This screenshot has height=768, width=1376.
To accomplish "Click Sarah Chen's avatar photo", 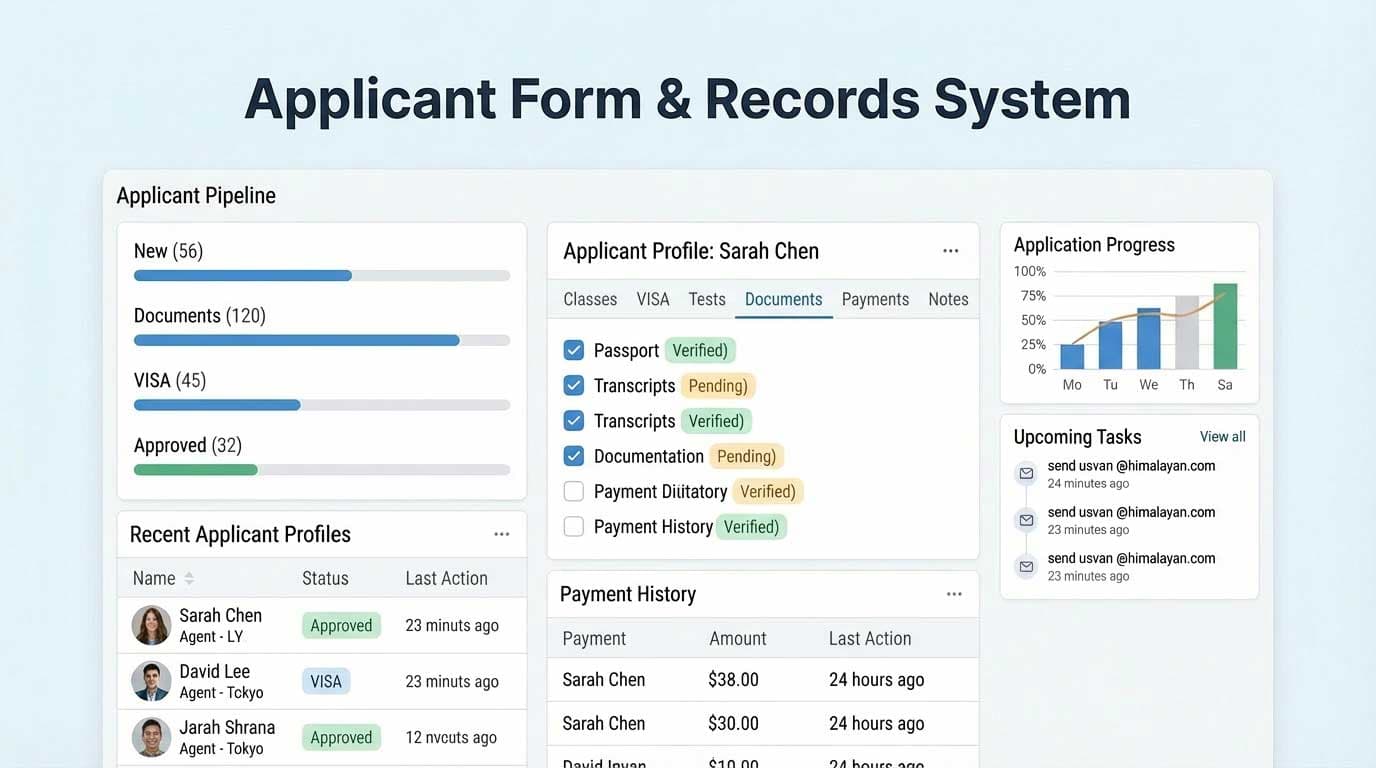I will click(x=151, y=626).
